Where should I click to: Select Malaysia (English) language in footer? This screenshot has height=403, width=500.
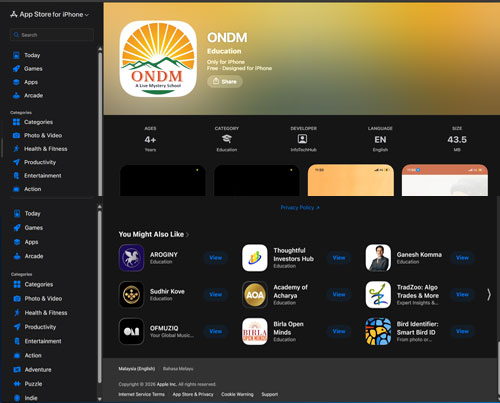[x=137, y=369]
